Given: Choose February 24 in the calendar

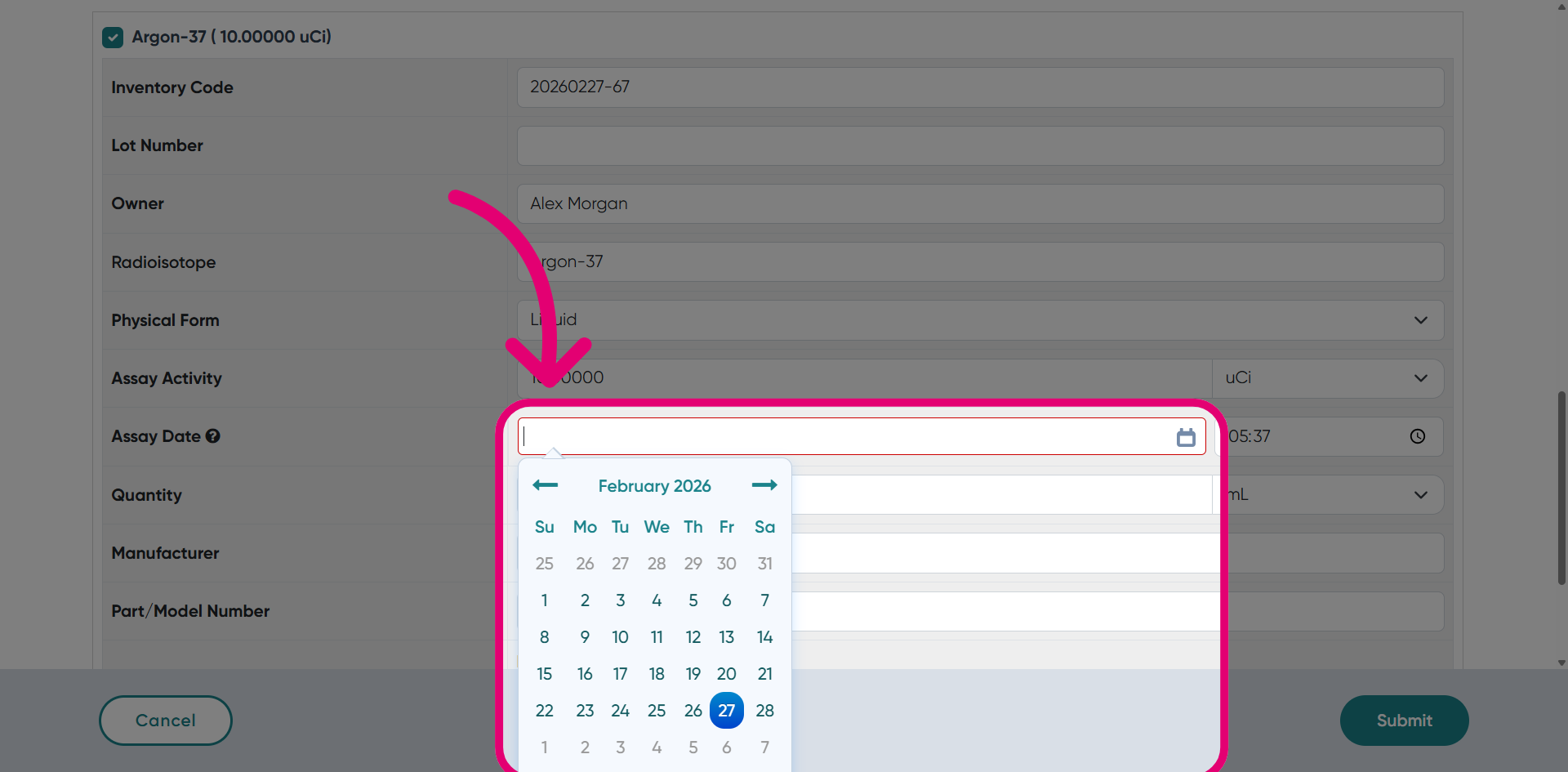Looking at the screenshot, I should tap(621, 711).
